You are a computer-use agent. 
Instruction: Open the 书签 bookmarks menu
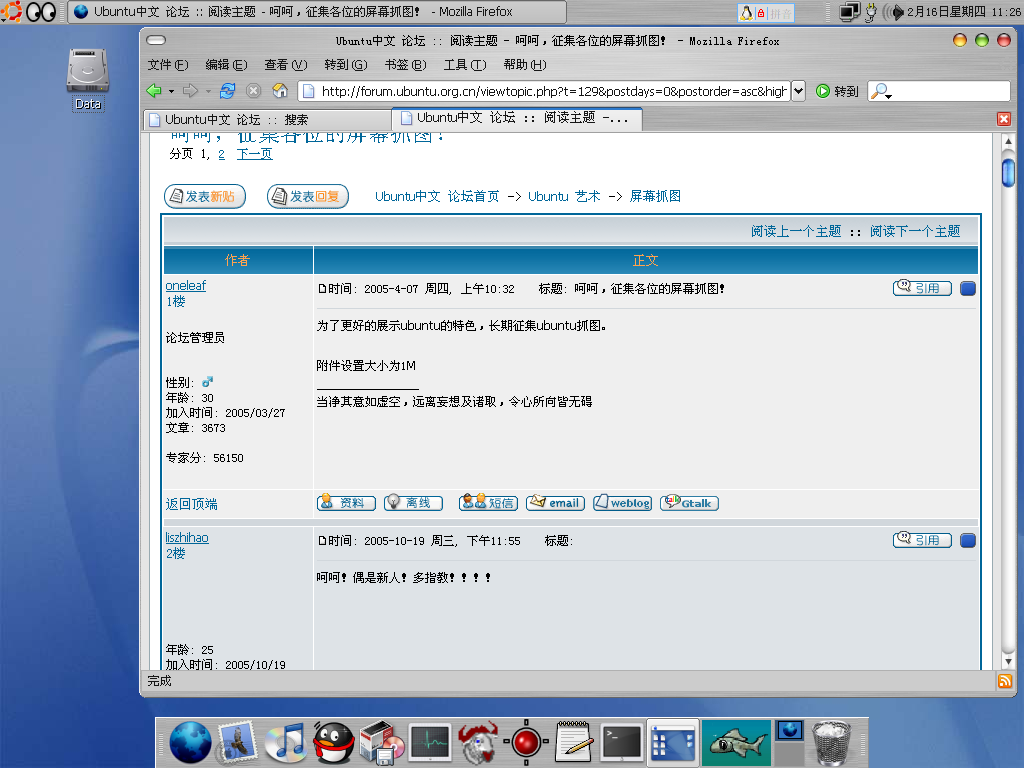pyautogui.click(x=405, y=65)
